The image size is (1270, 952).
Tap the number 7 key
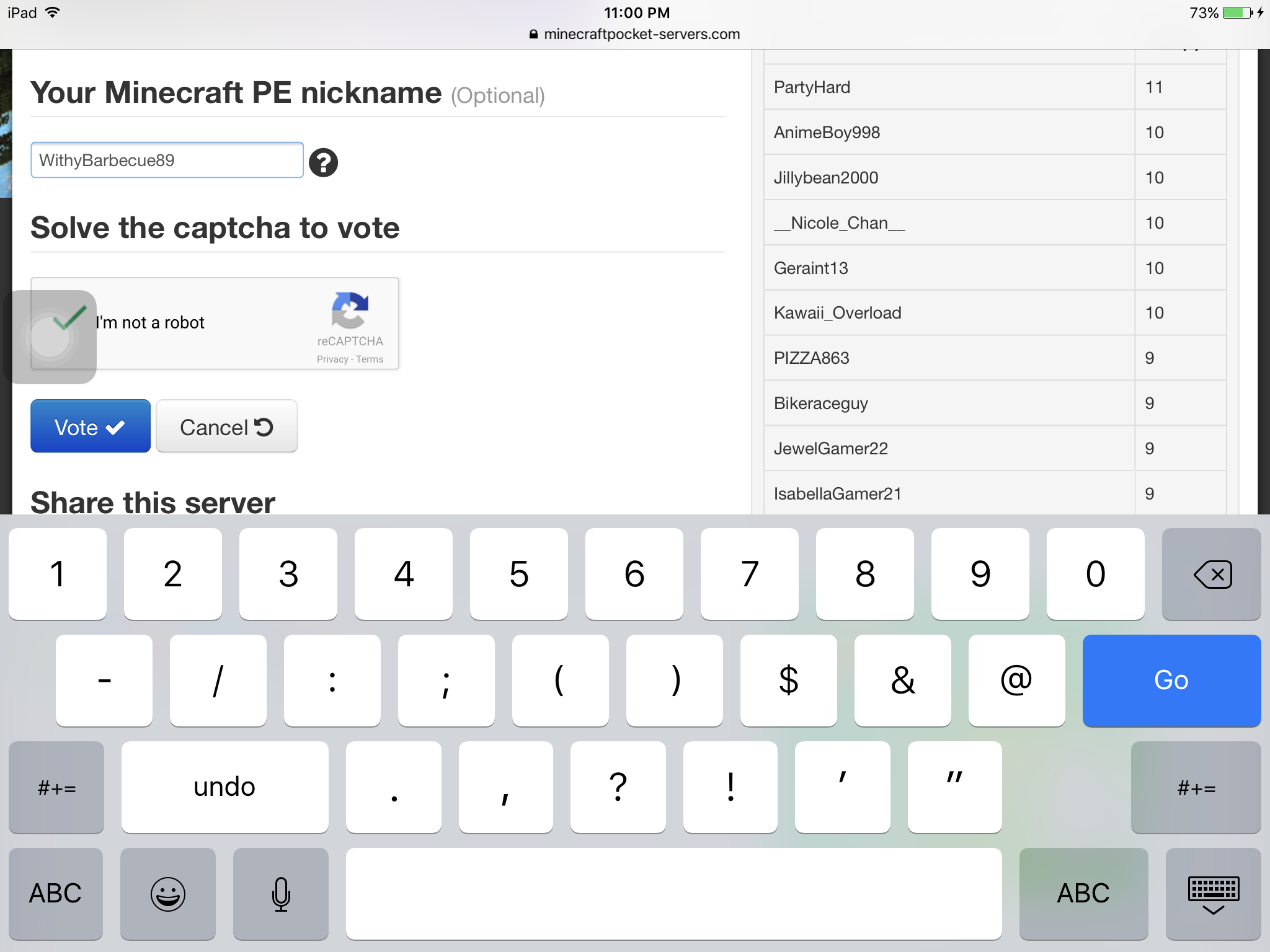coord(750,574)
